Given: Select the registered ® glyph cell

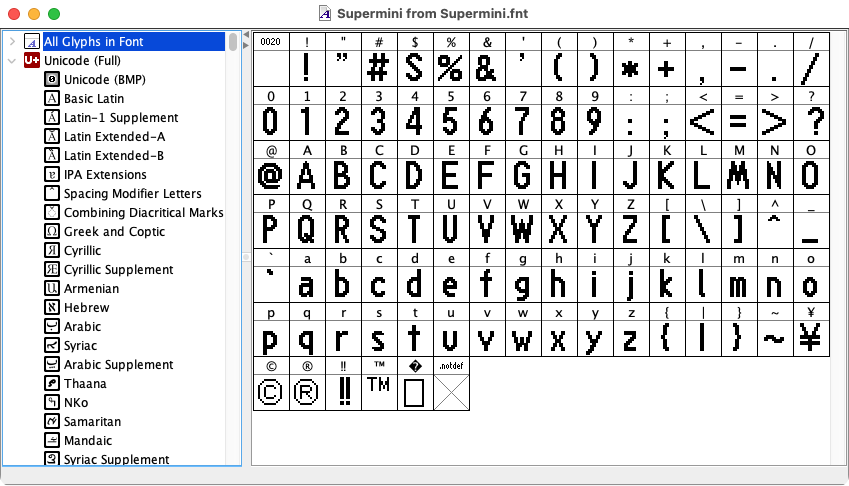Looking at the screenshot, I should [x=307, y=384].
